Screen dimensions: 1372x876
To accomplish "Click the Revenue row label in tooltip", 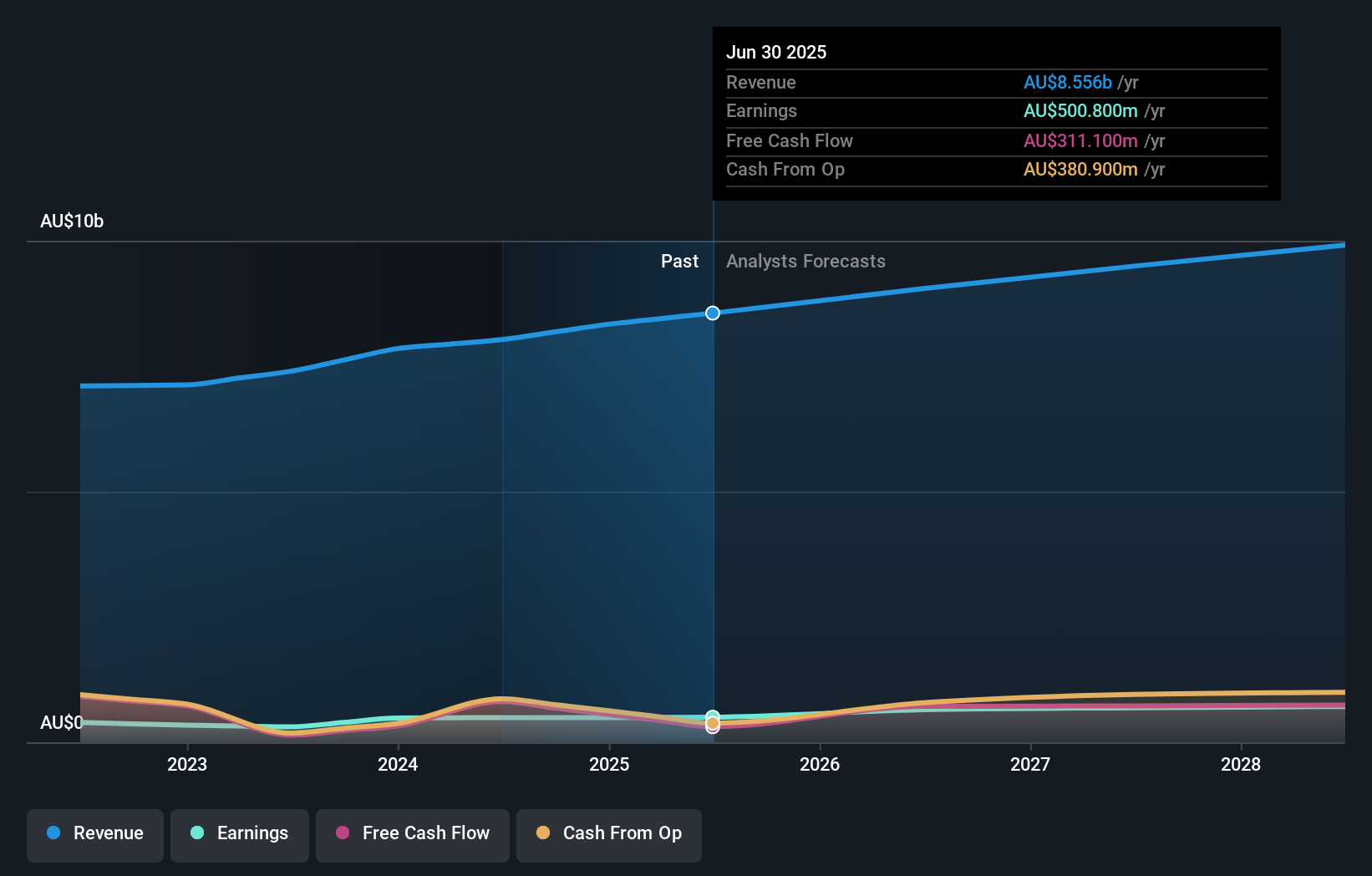I will click(761, 82).
